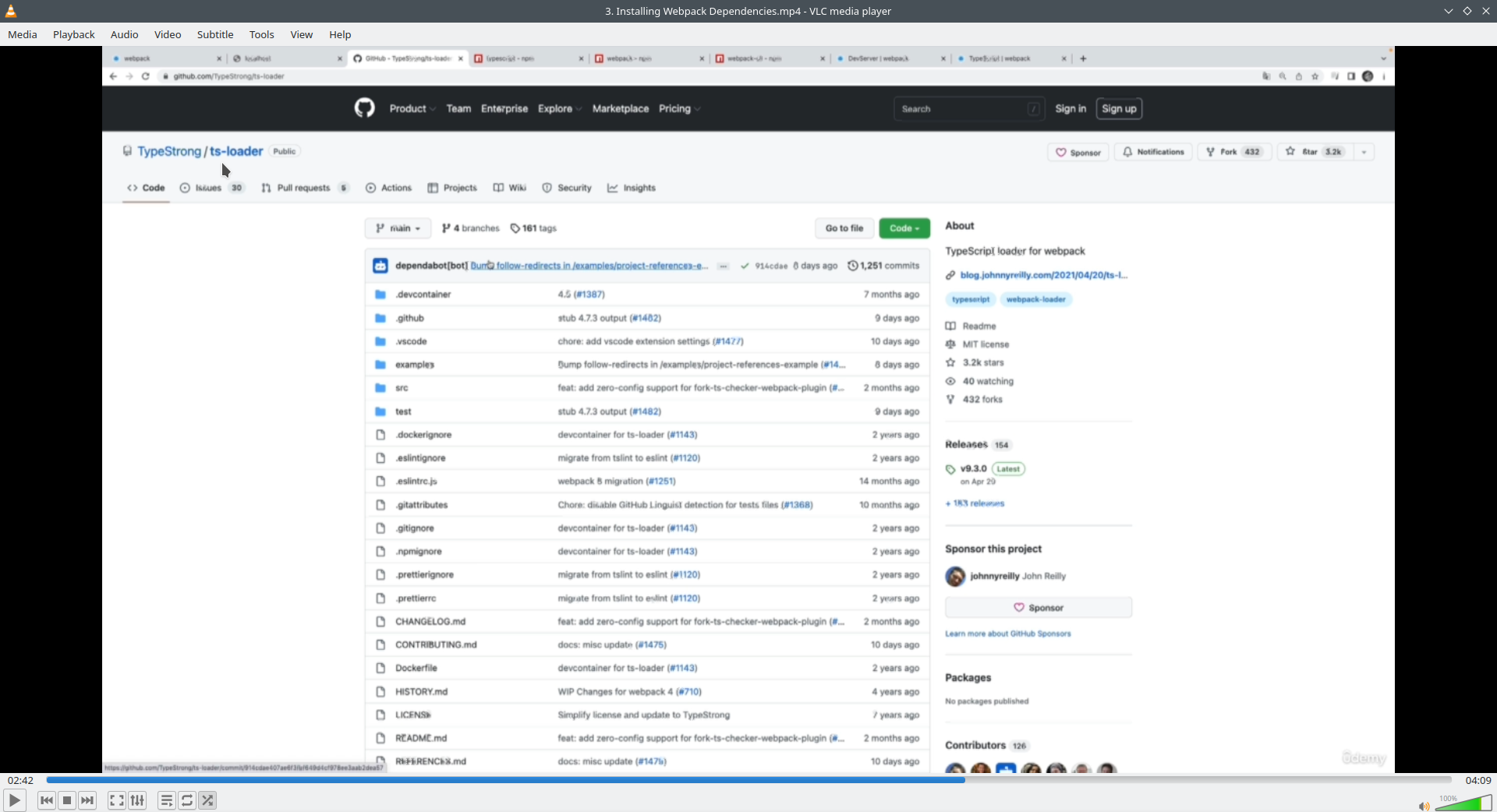This screenshot has width=1497, height=812.
Task: Open the main branch selector dropdown
Action: tap(398, 228)
